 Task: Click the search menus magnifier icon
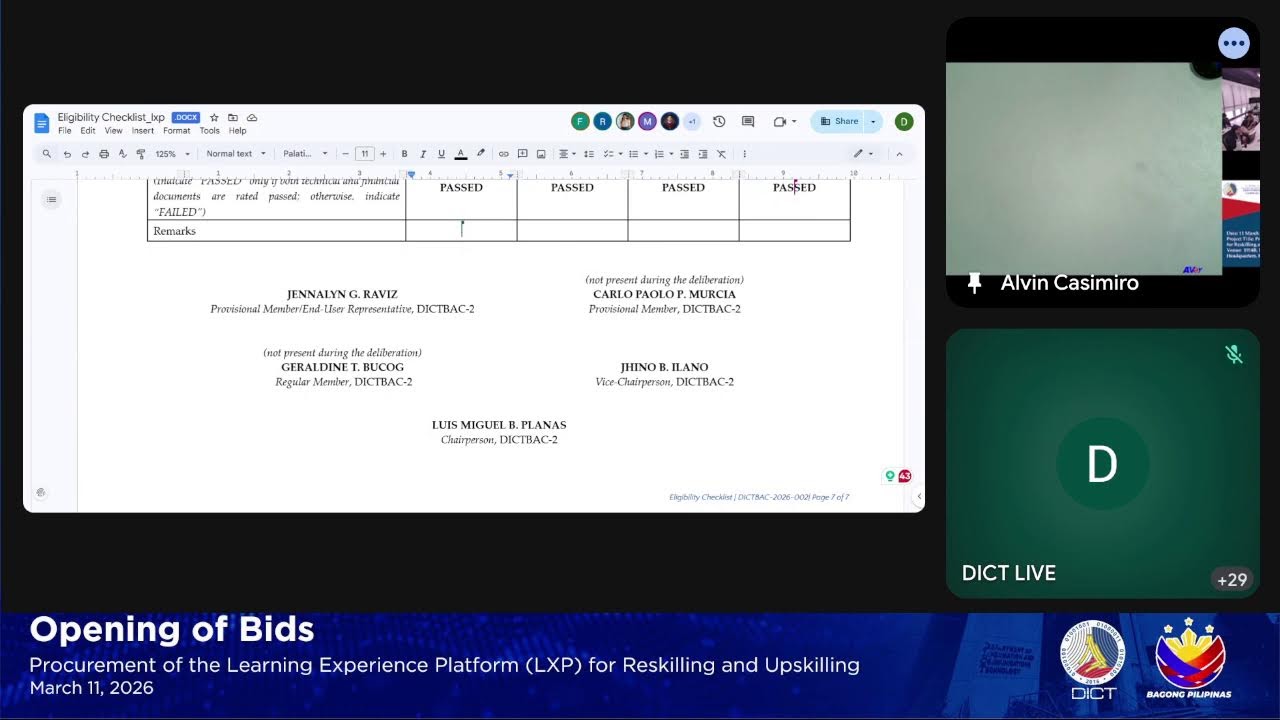[x=47, y=154]
